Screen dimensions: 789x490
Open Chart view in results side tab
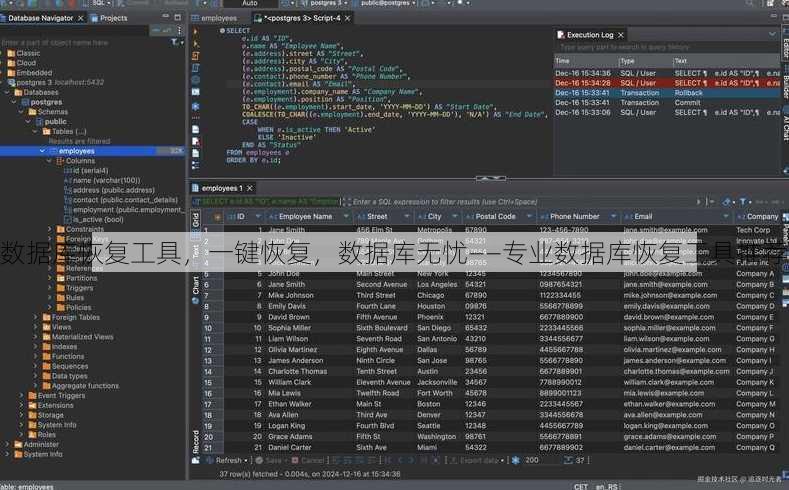(x=196, y=290)
